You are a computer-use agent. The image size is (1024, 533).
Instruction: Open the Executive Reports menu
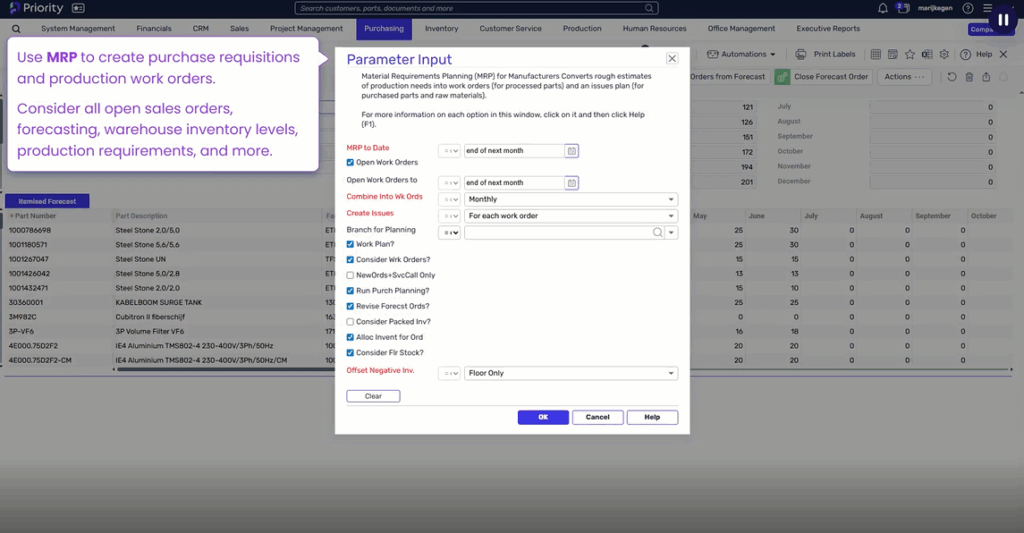[828, 29]
